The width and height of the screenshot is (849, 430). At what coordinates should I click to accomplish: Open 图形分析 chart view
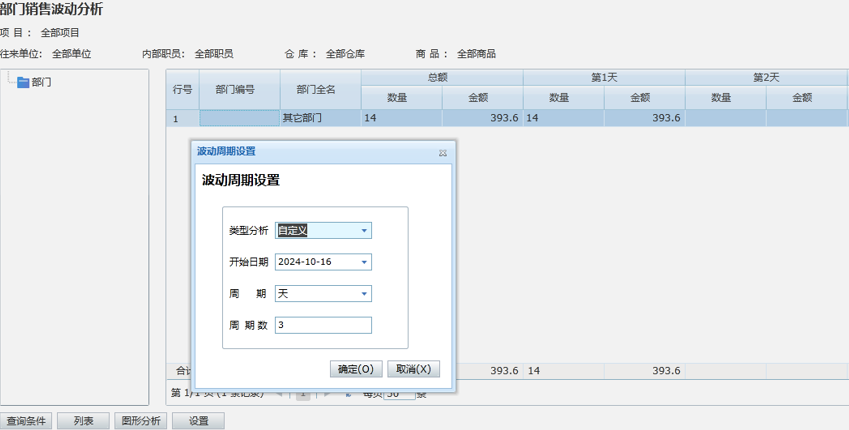tap(141, 421)
